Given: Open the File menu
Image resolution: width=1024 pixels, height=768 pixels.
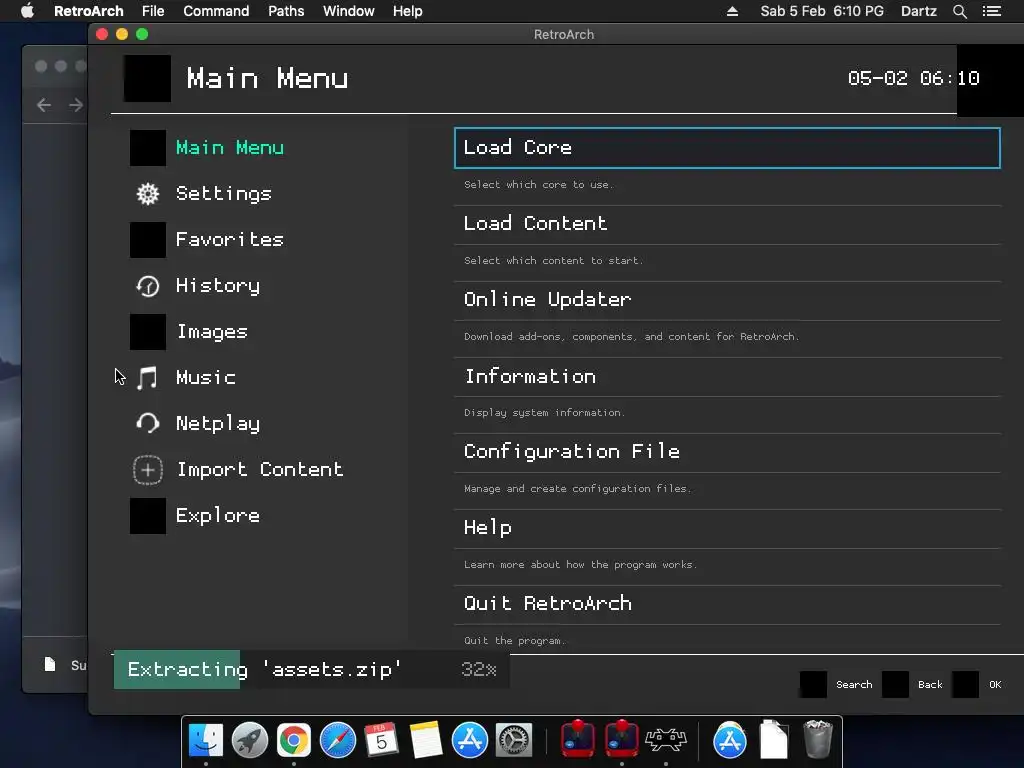Looking at the screenshot, I should pyautogui.click(x=153, y=11).
